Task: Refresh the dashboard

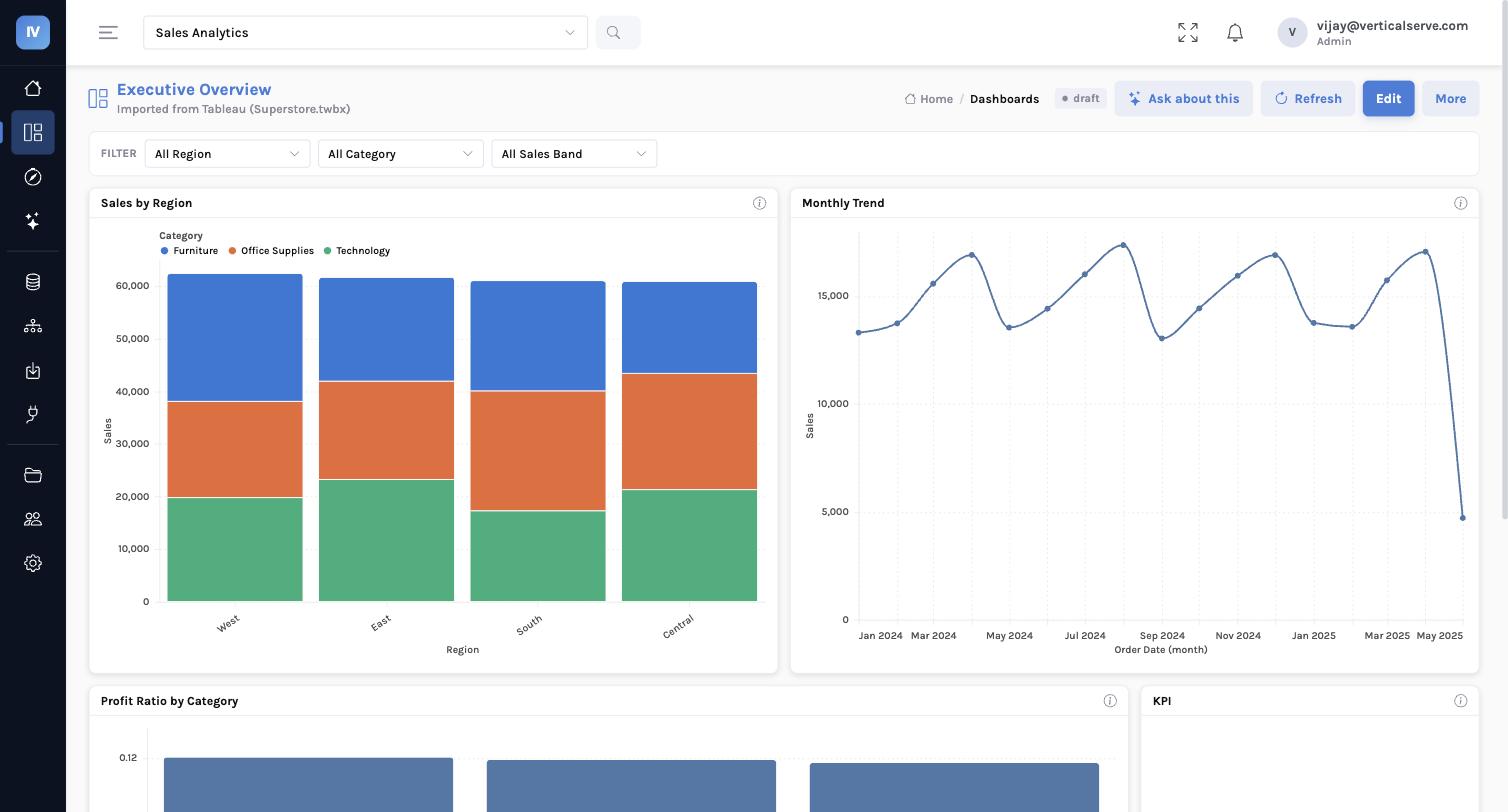Action: click(x=1308, y=99)
